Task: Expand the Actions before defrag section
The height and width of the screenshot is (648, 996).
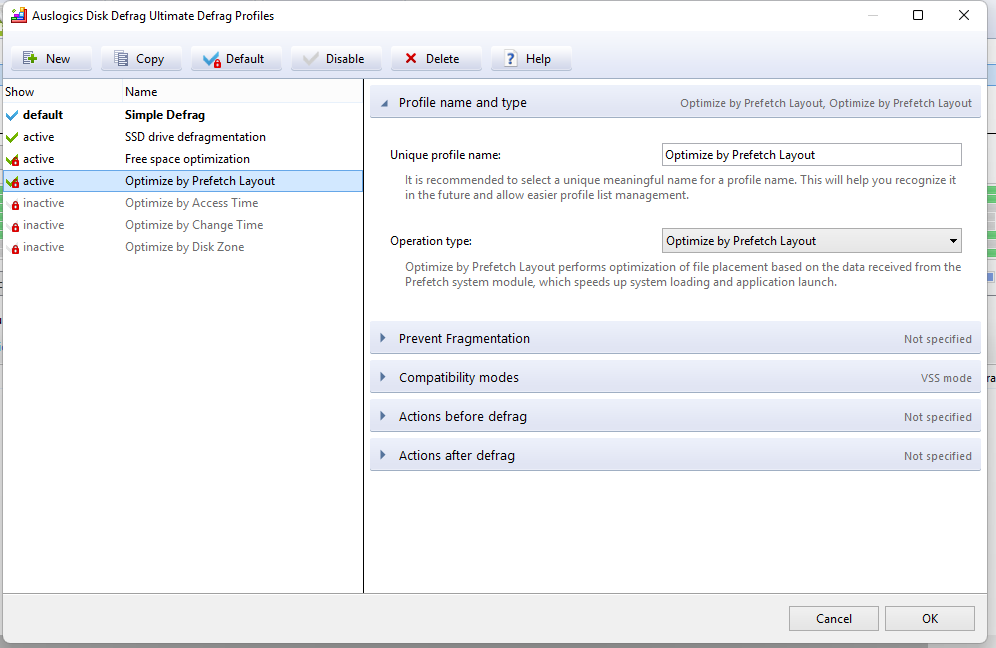Action: 675,416
